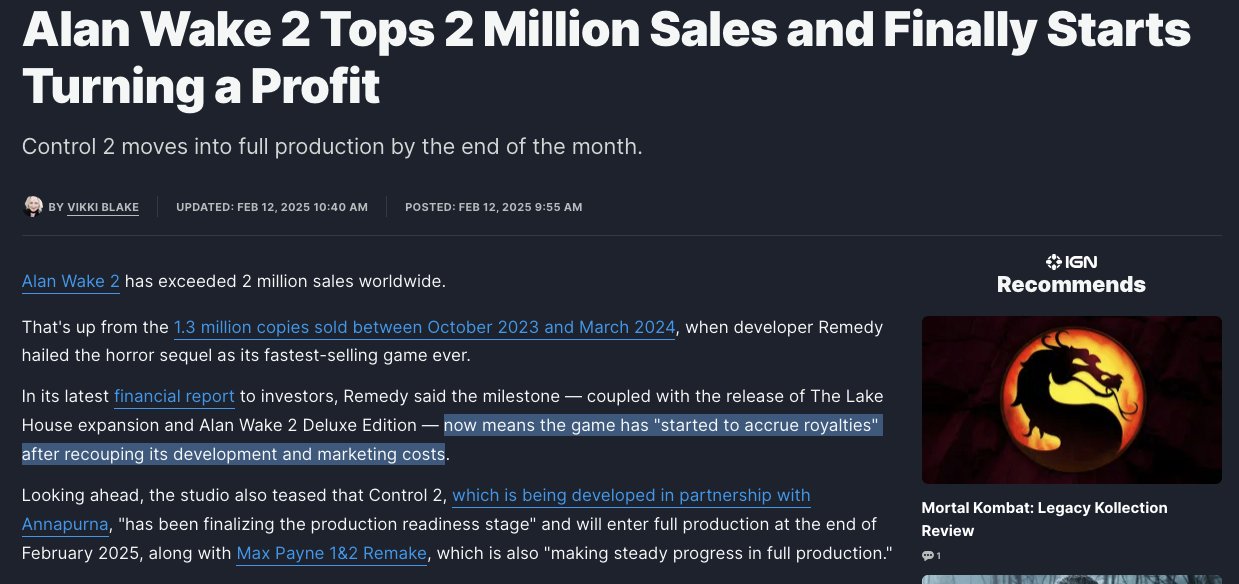Follow the 'Alan Wake 2' hyperlink
1239x584 pixels.
click(x=71, y=281)
